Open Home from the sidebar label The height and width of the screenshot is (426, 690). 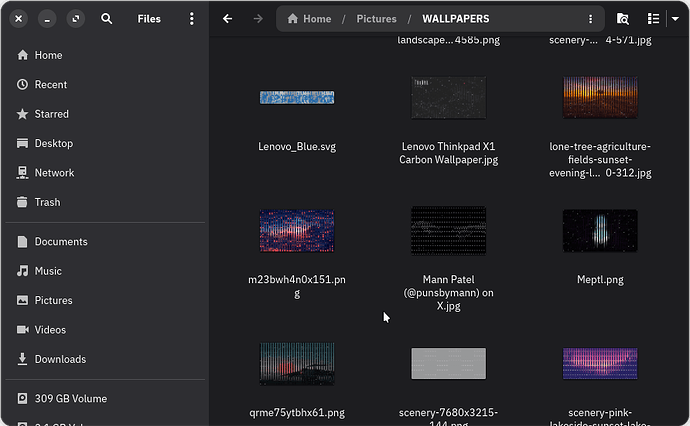click(x=48, y=55)
